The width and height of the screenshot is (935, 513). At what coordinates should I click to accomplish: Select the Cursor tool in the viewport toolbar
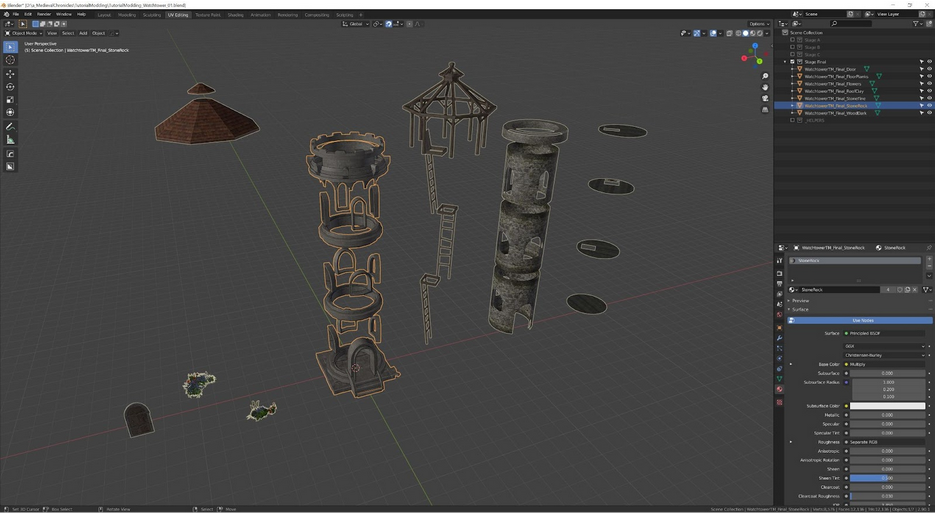pyautogui.click(x=10, y=60)
